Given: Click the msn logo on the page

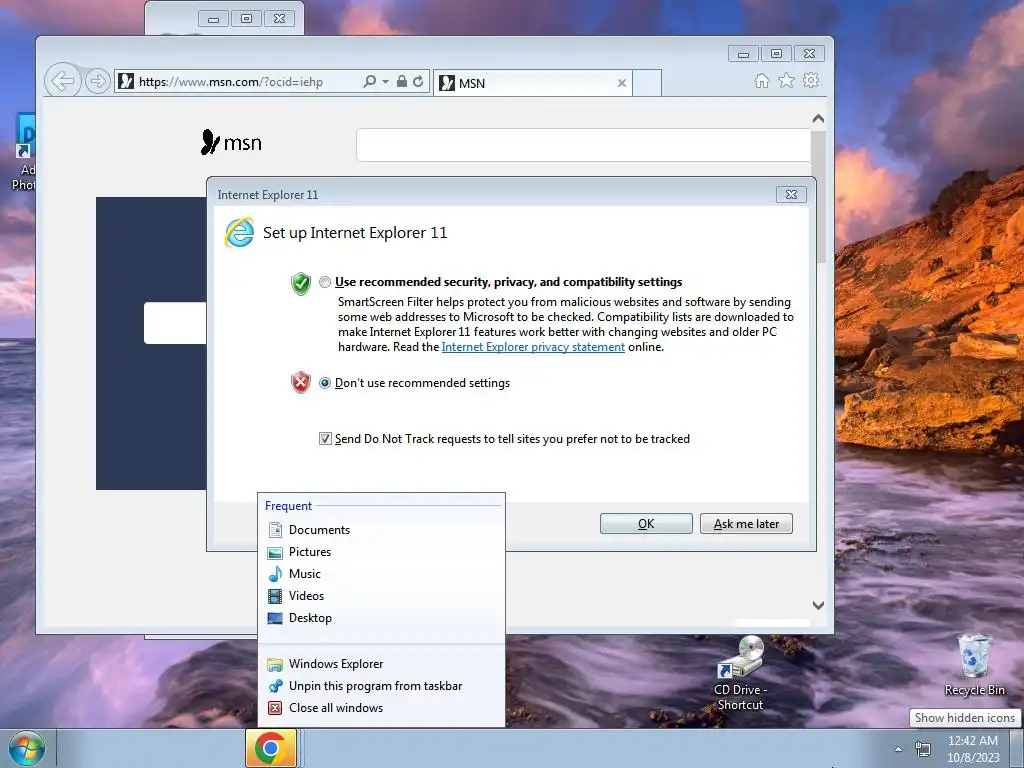Looking at the screenshot, I should (231, 142).
